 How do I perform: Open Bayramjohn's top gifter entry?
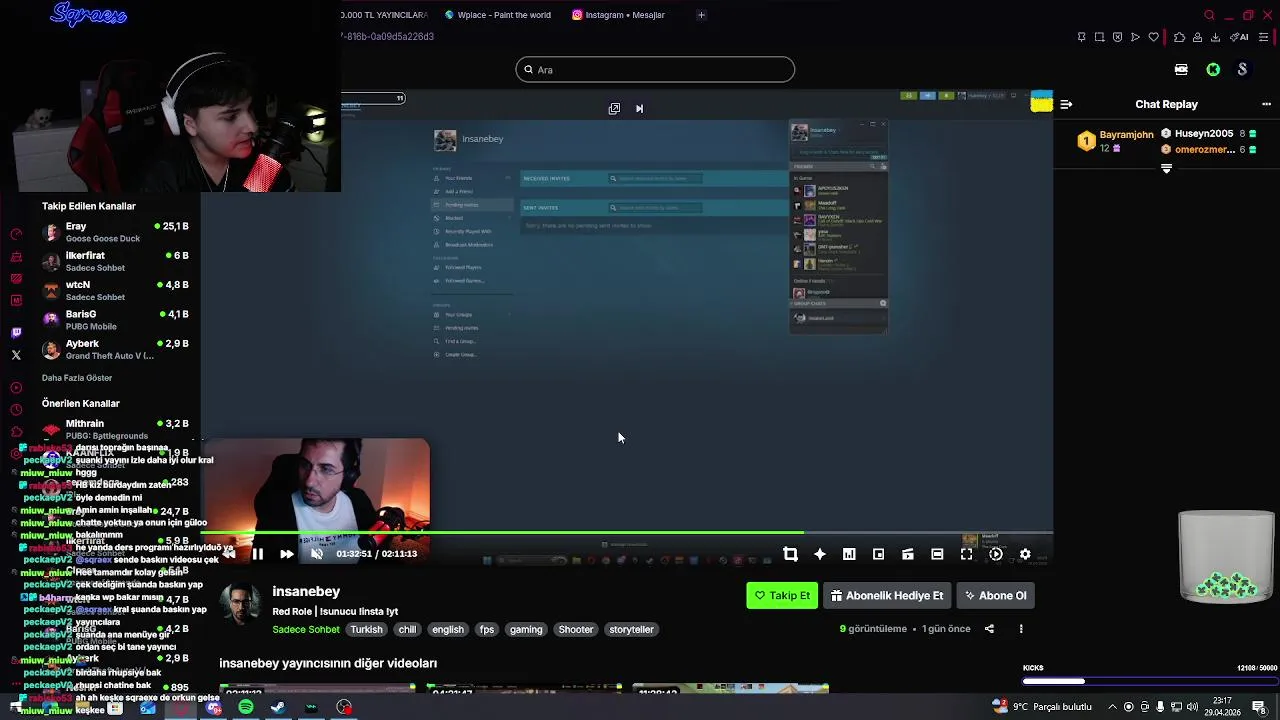pos(1116,141)
